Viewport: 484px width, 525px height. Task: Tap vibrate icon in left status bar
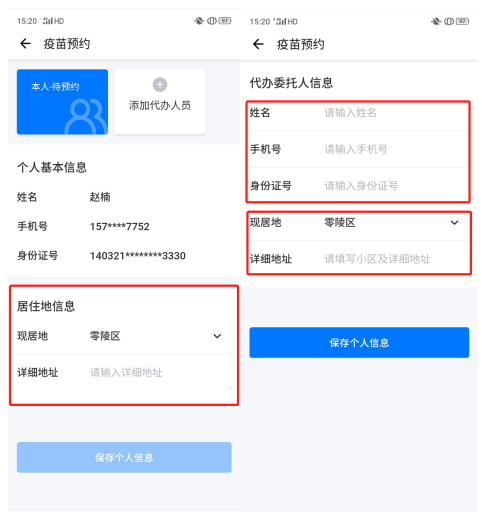(212, 21)
